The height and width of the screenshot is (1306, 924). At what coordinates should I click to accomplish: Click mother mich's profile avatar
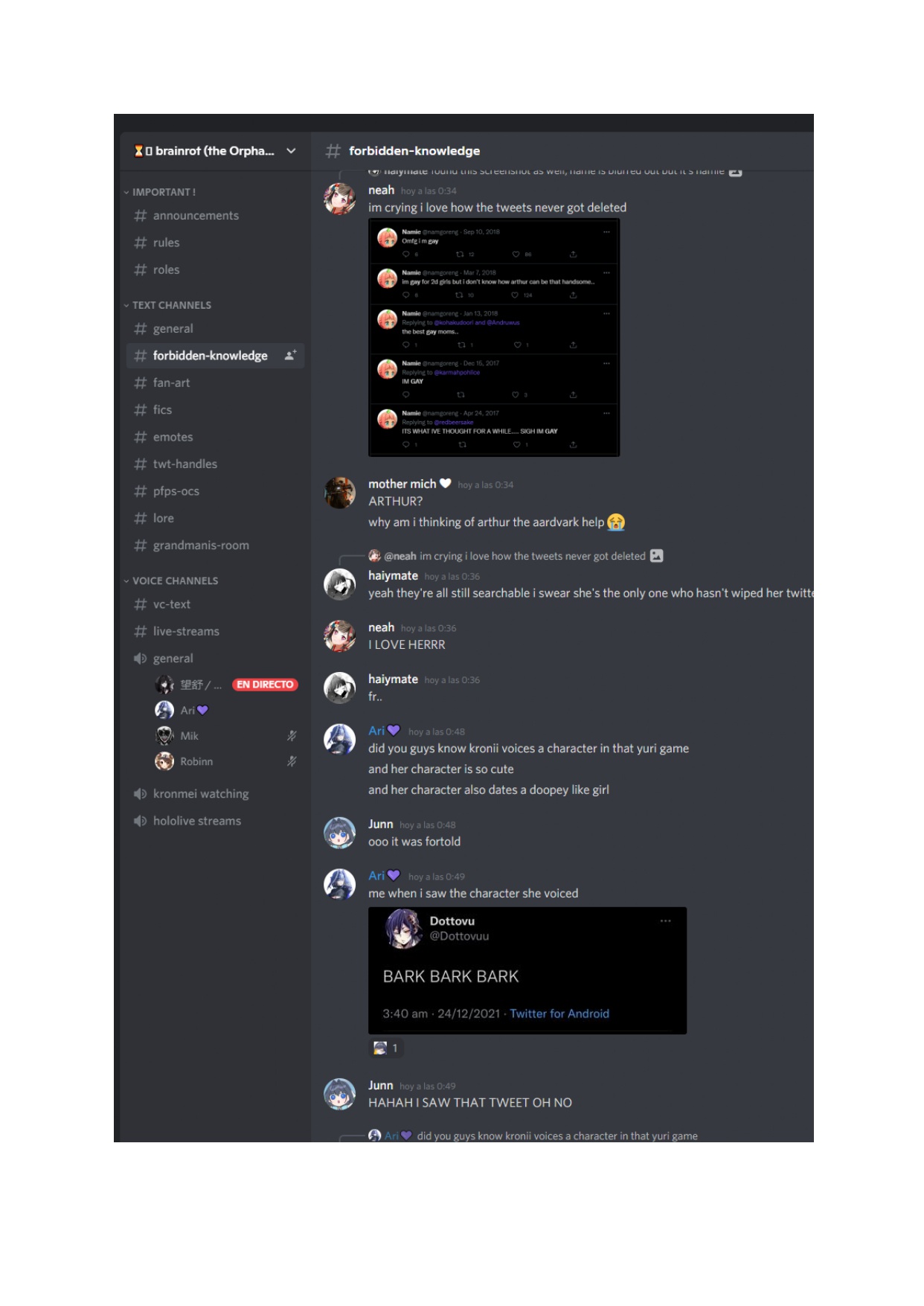pos(340,493)
